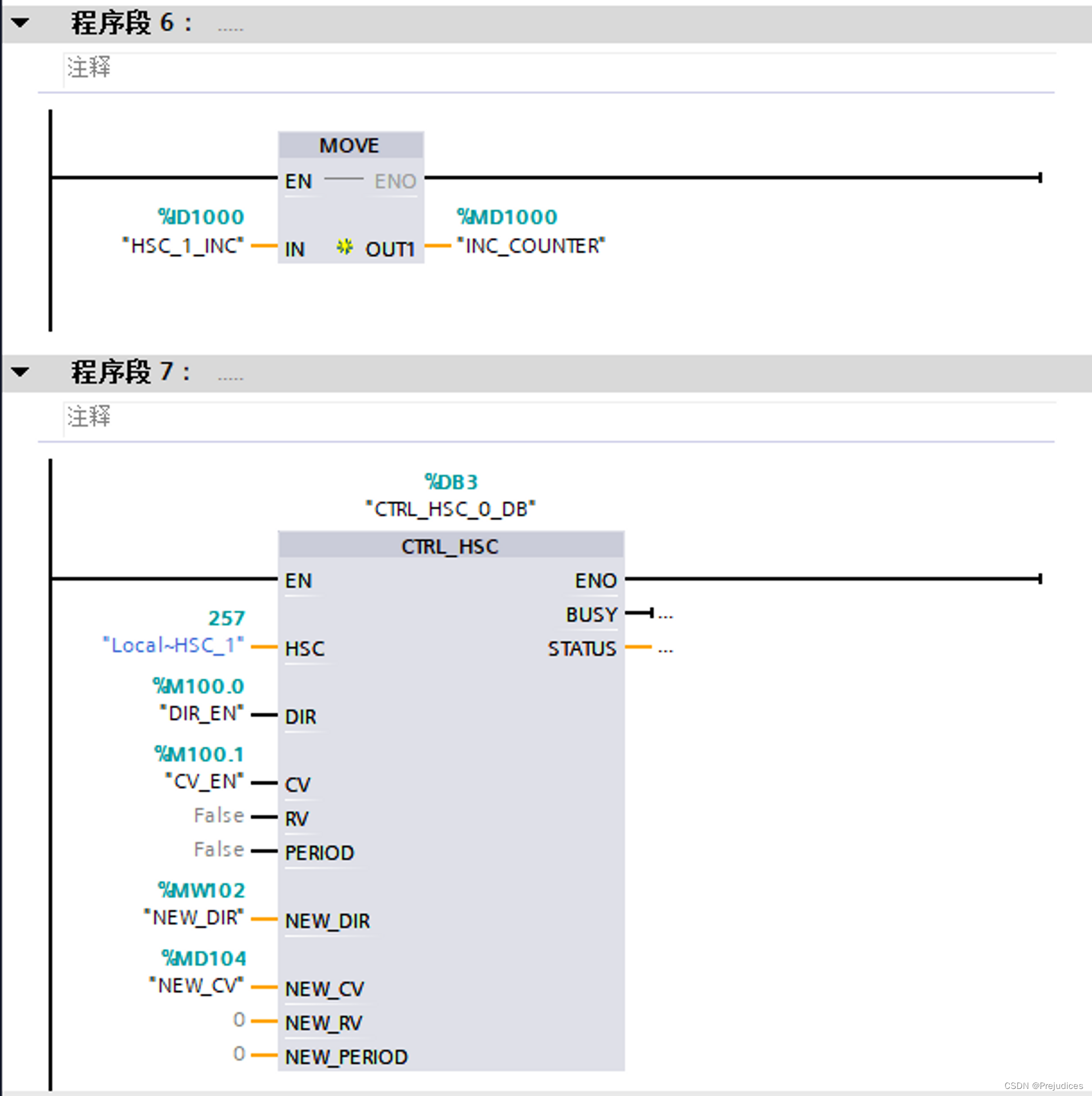Click the ENO pin of CTRL_HSC
Image resolution: width=1092 pixels, height=1096 pixels.
[x=596, y=581]
